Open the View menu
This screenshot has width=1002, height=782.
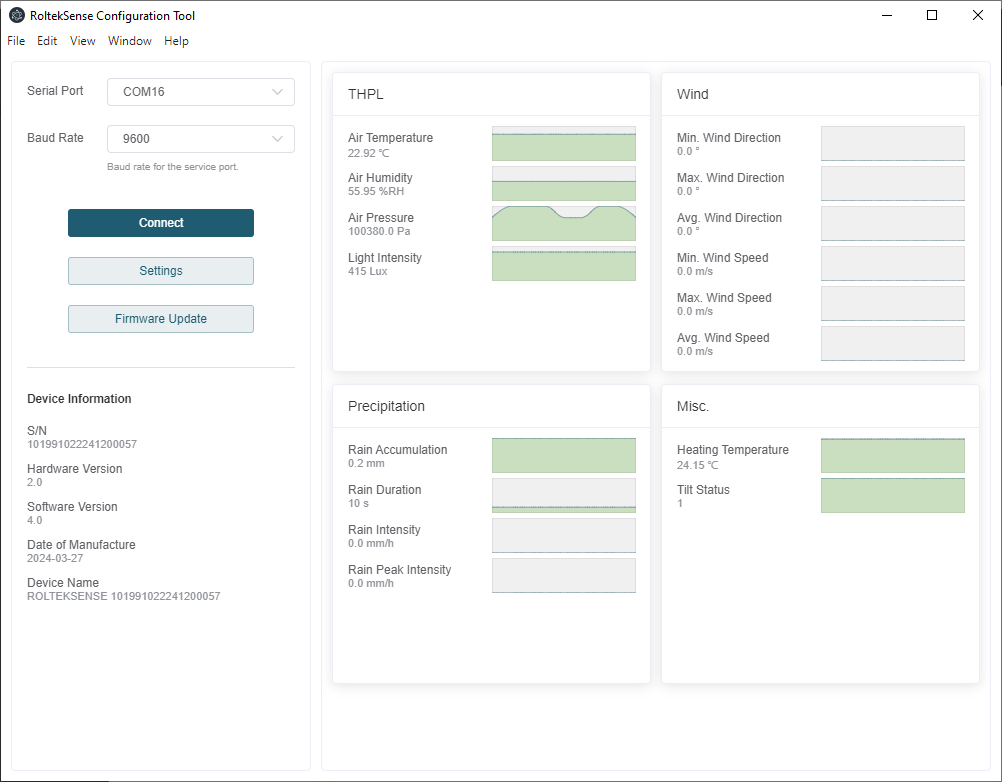[82, 41]
